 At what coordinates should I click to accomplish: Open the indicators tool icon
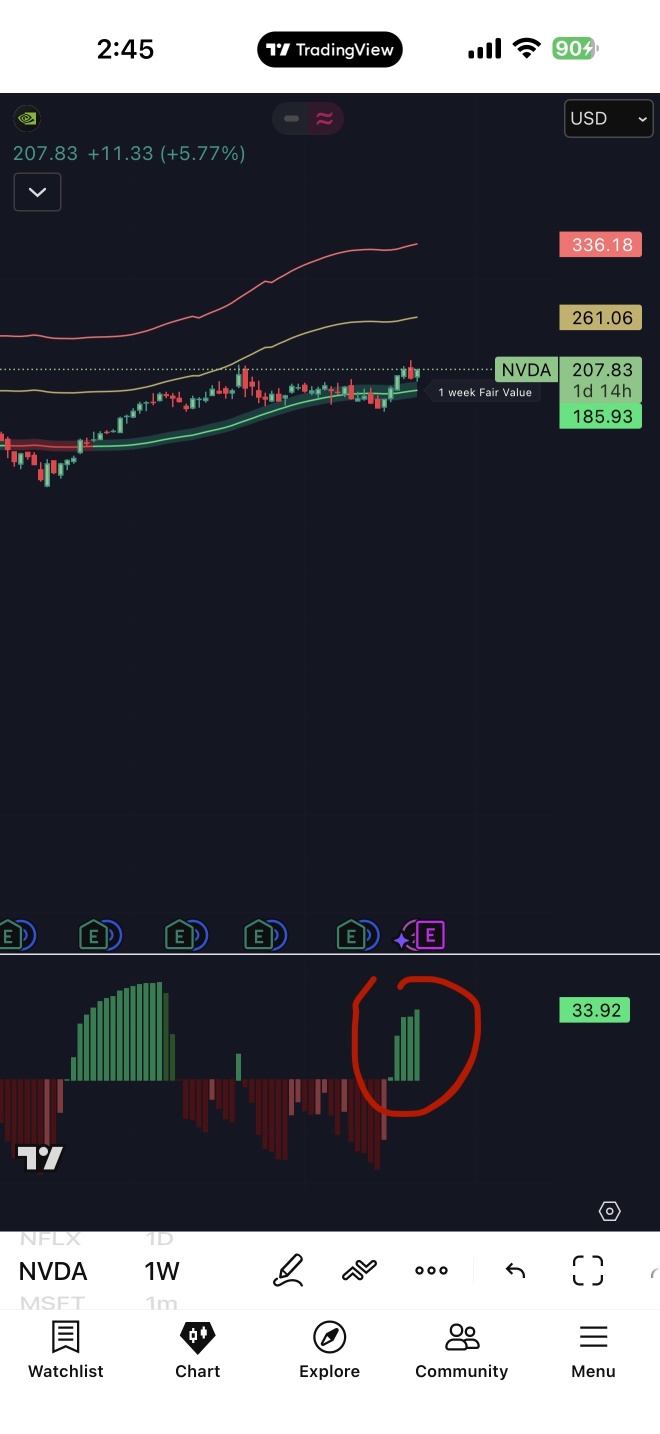pyautogui.click(x=359, y=1270)
